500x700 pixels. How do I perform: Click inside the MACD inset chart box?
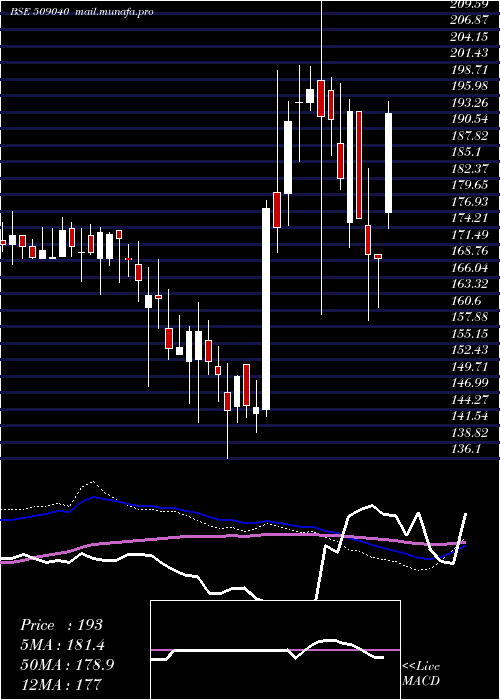(275, 650)
